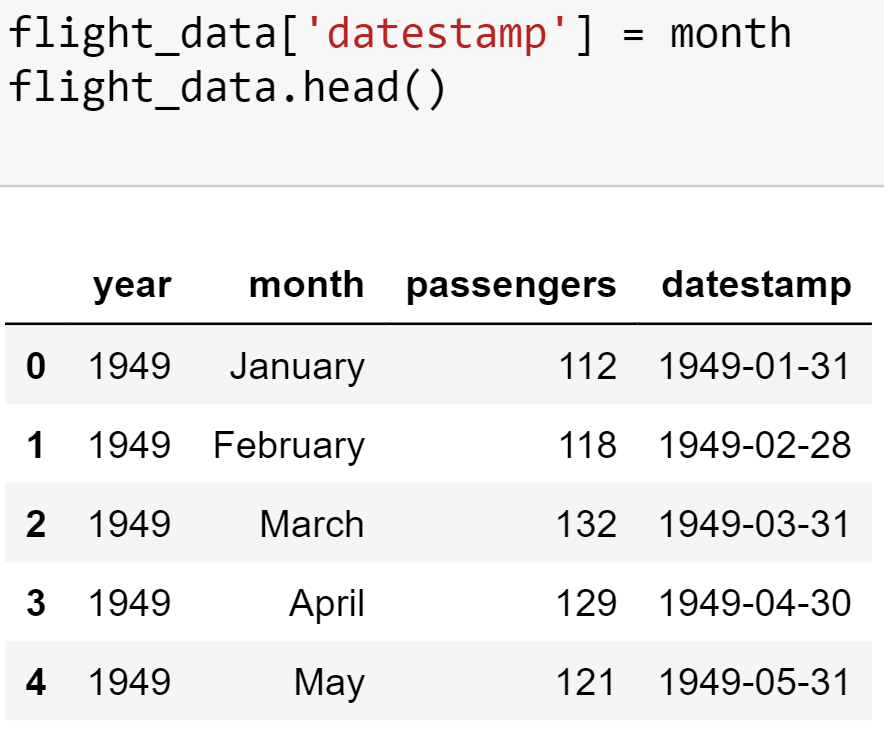Click the datestamp cell 1949-05-31

tap(755, 683)
